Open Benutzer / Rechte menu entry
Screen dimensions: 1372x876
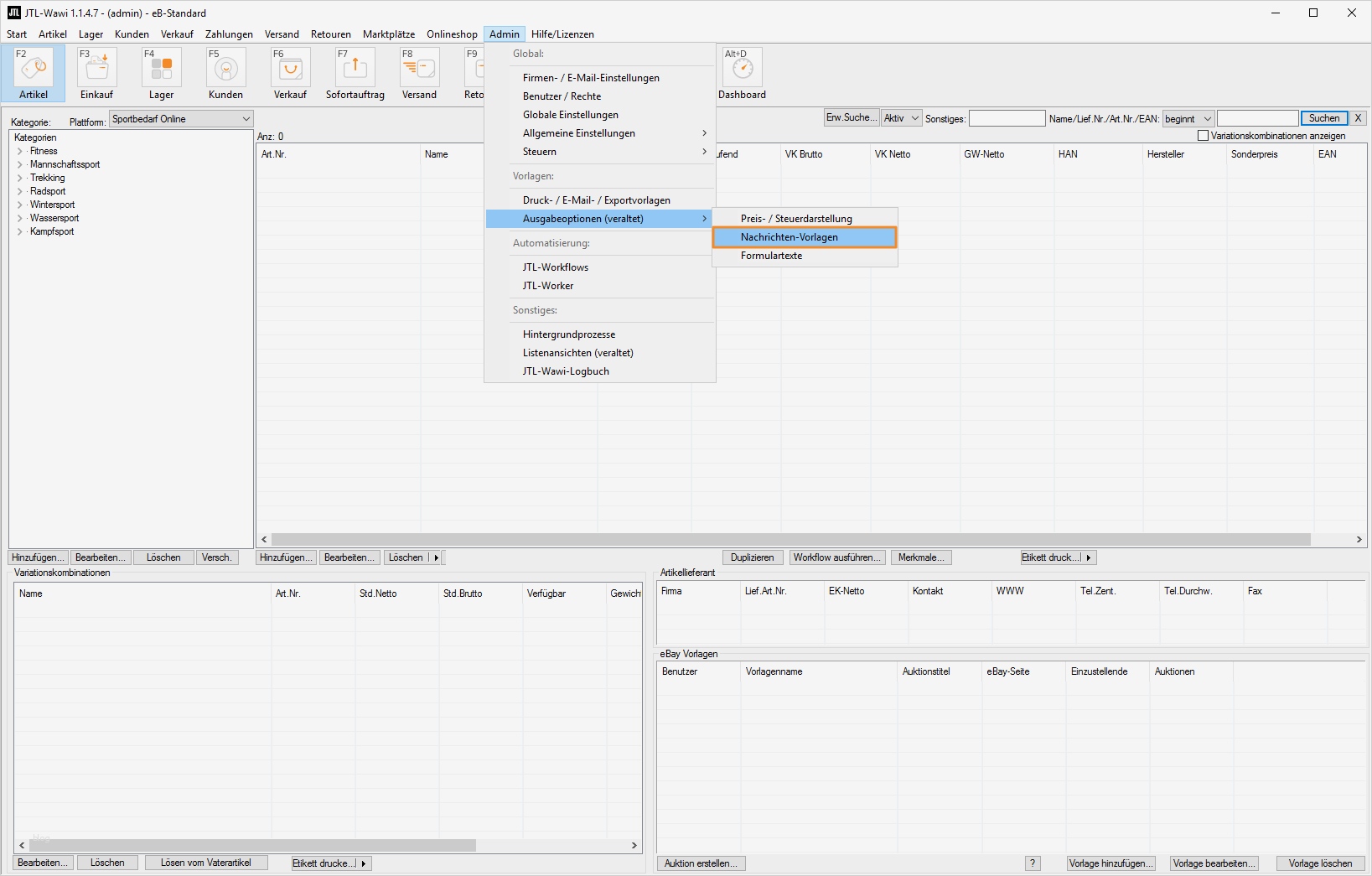pos(600,96)
